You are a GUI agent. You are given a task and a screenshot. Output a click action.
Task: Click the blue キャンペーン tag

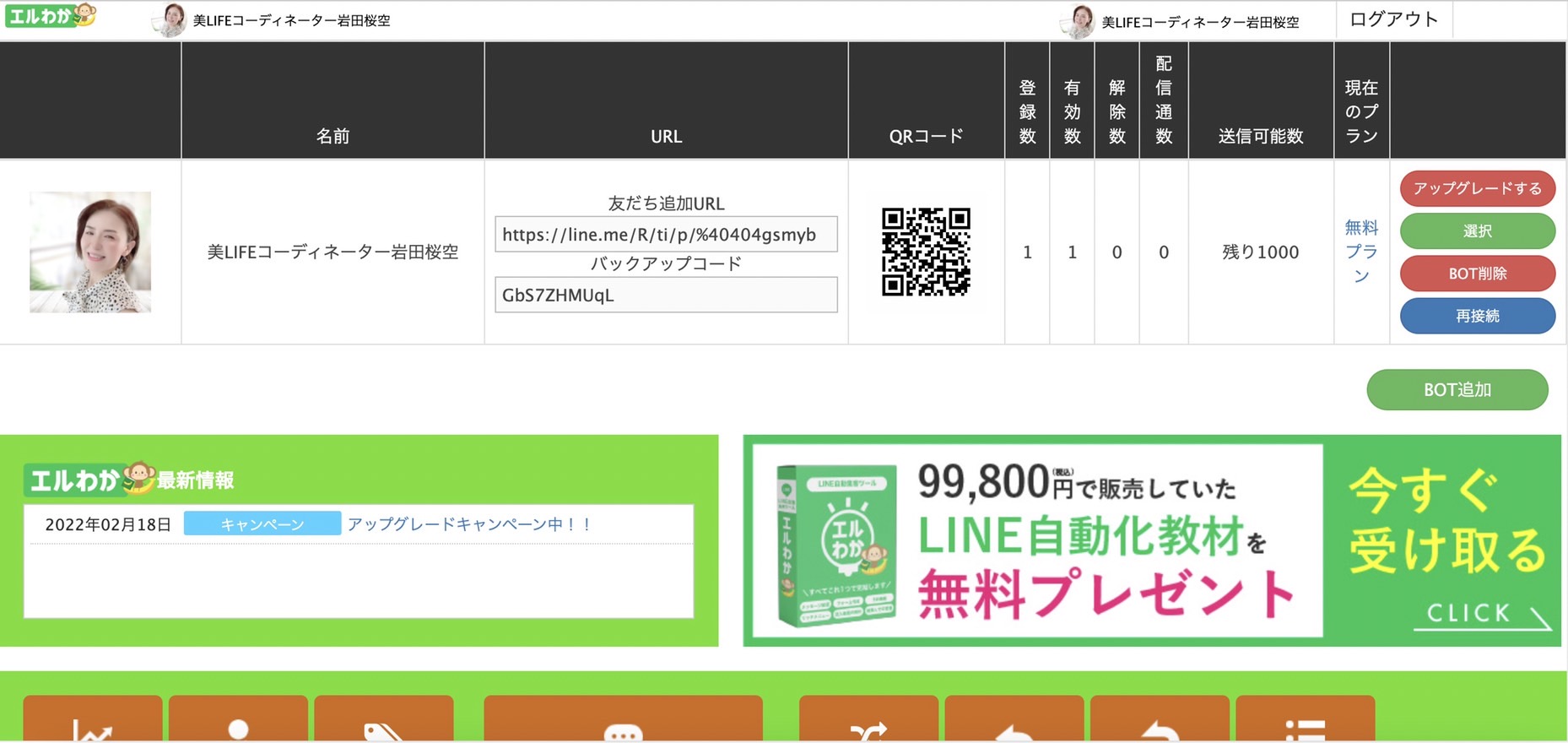[262, 523]
